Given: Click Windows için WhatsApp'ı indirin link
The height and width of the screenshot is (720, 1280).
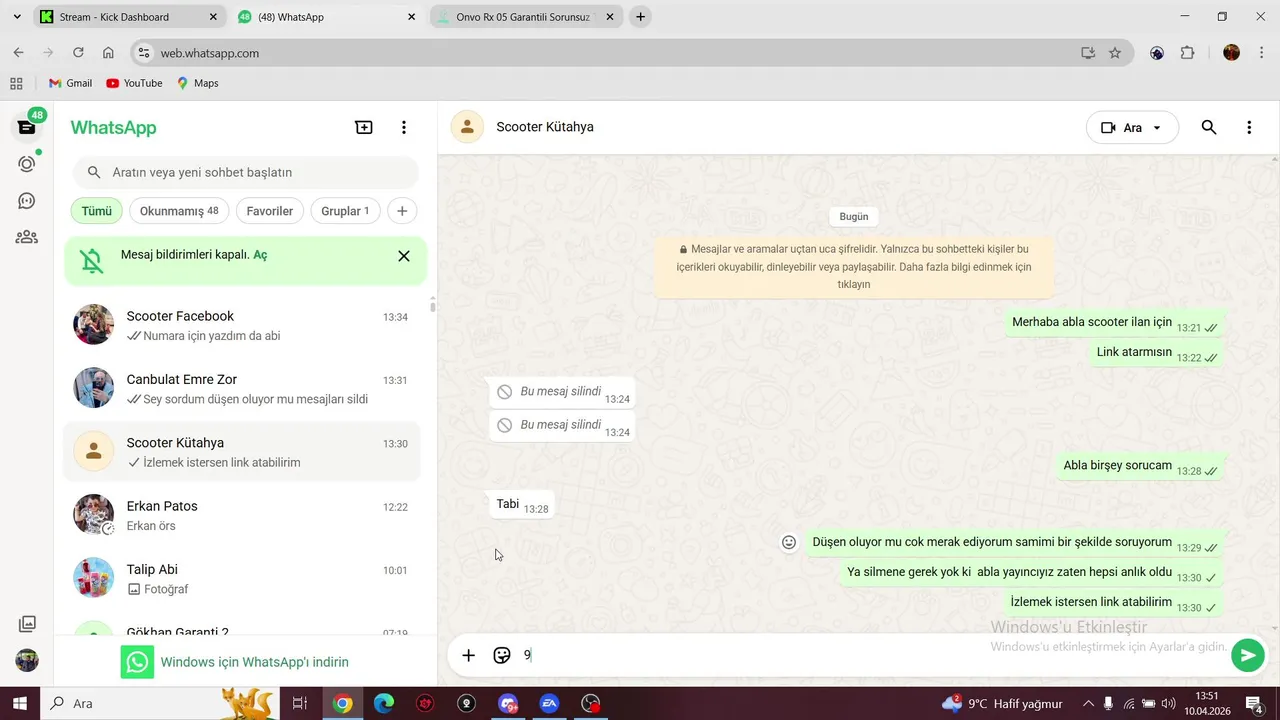Looking at the screenshot, I should (254, 662).
